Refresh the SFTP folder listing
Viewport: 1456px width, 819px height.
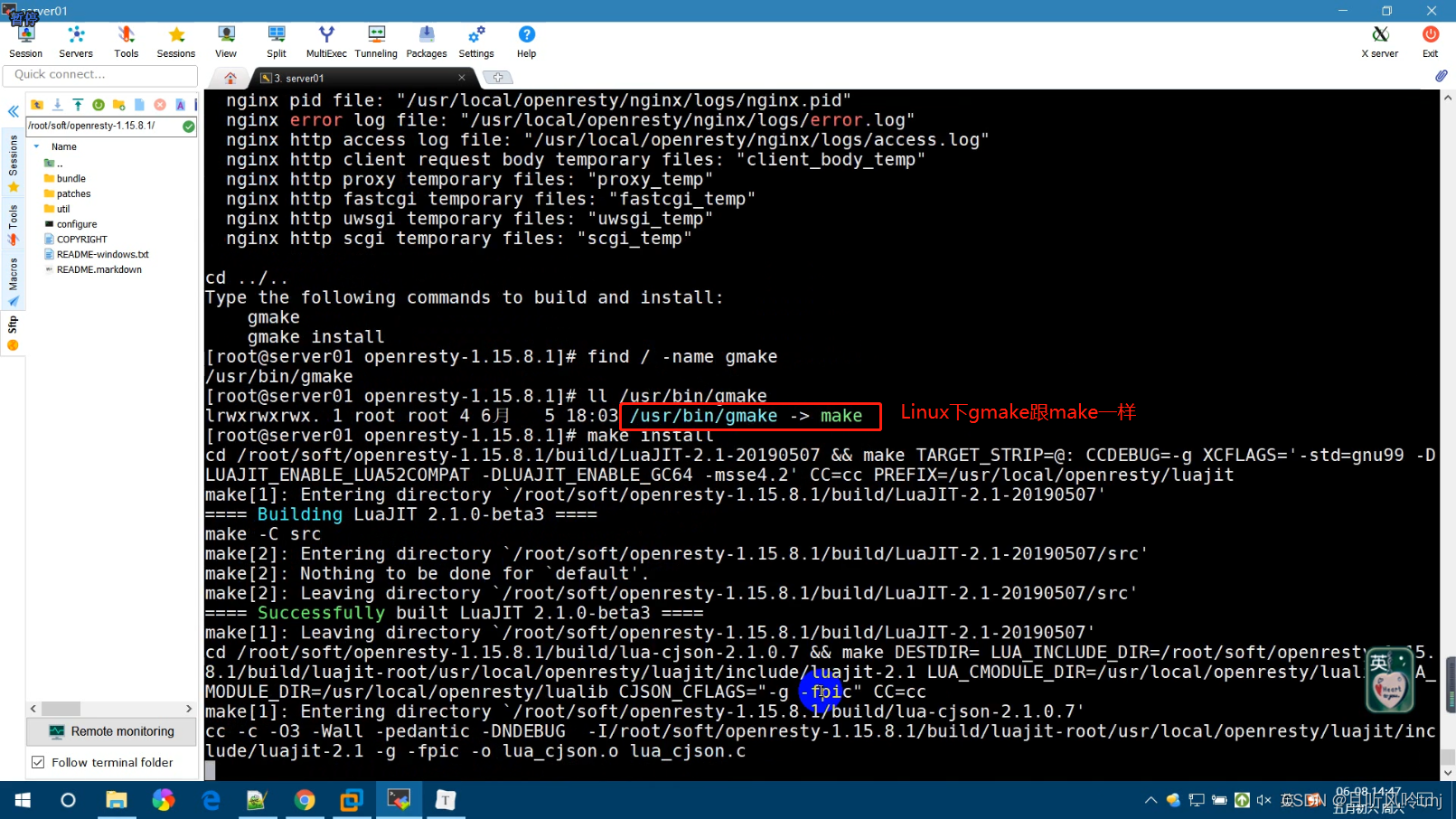coord(99,105)
